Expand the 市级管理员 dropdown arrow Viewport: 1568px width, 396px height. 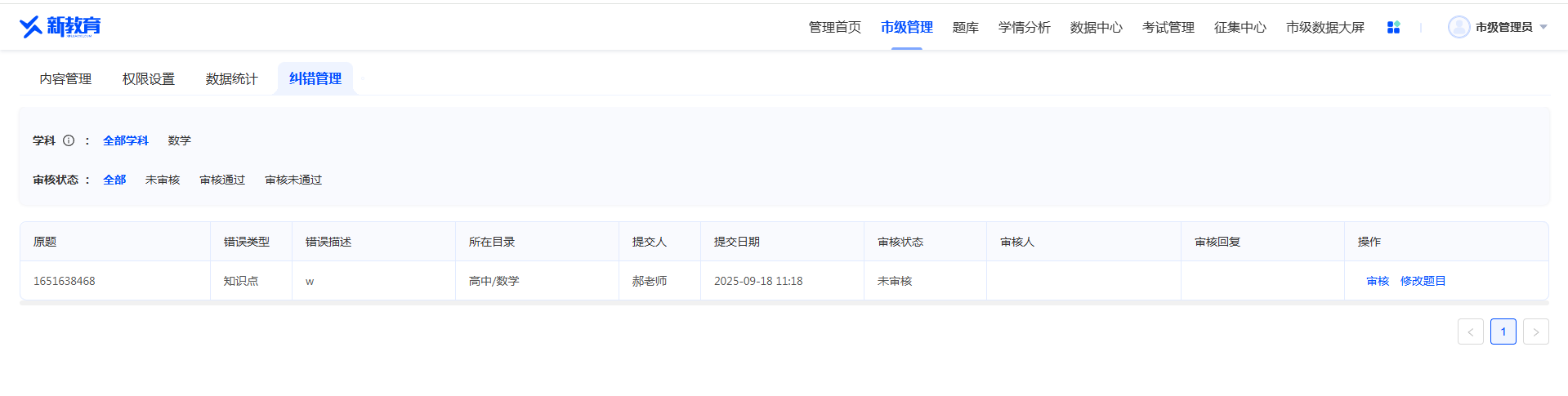point(1543,27)
